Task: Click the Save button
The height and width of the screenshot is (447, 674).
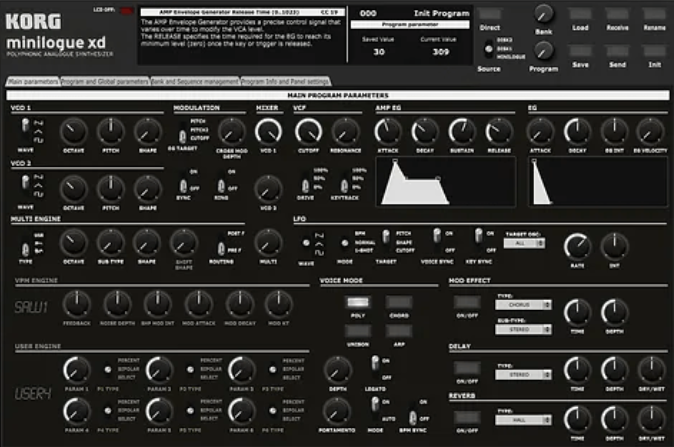Action: click(580, 51)
